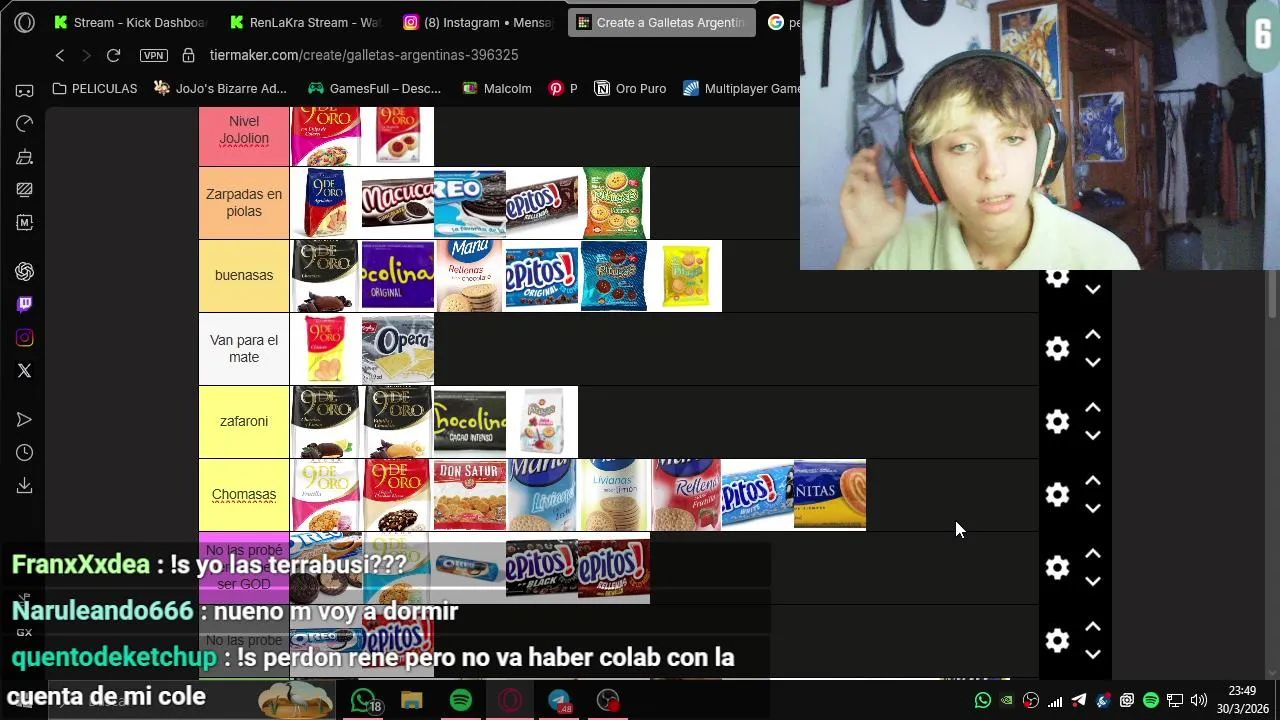Go back to the previous page
The width and height of the screenshot is (1280, 720).
[x=60, y=55]
